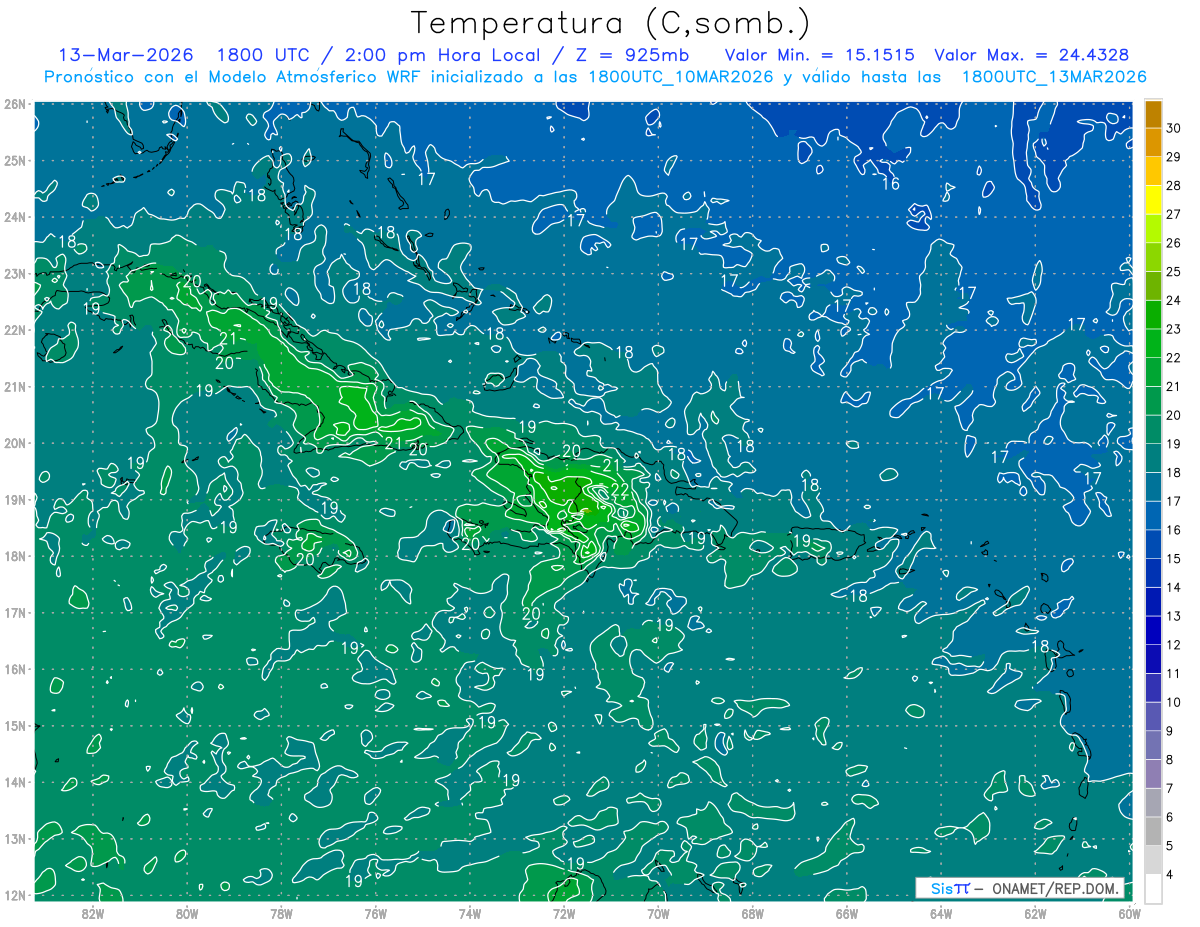Click the '17N' latitude label
Viewport: 1200px width, 927px height.
tap(14, 613)
